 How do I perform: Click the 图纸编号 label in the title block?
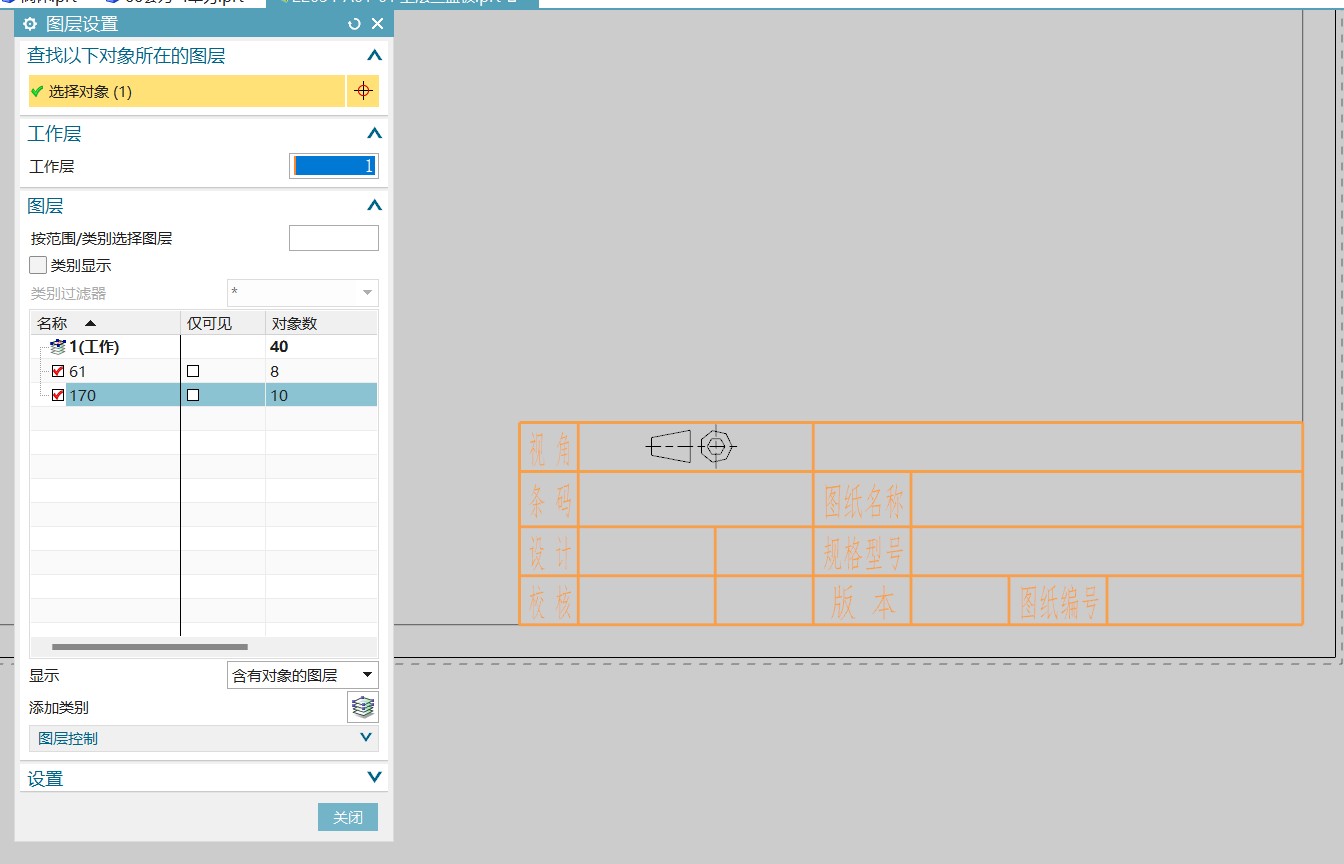point(1059,603)
